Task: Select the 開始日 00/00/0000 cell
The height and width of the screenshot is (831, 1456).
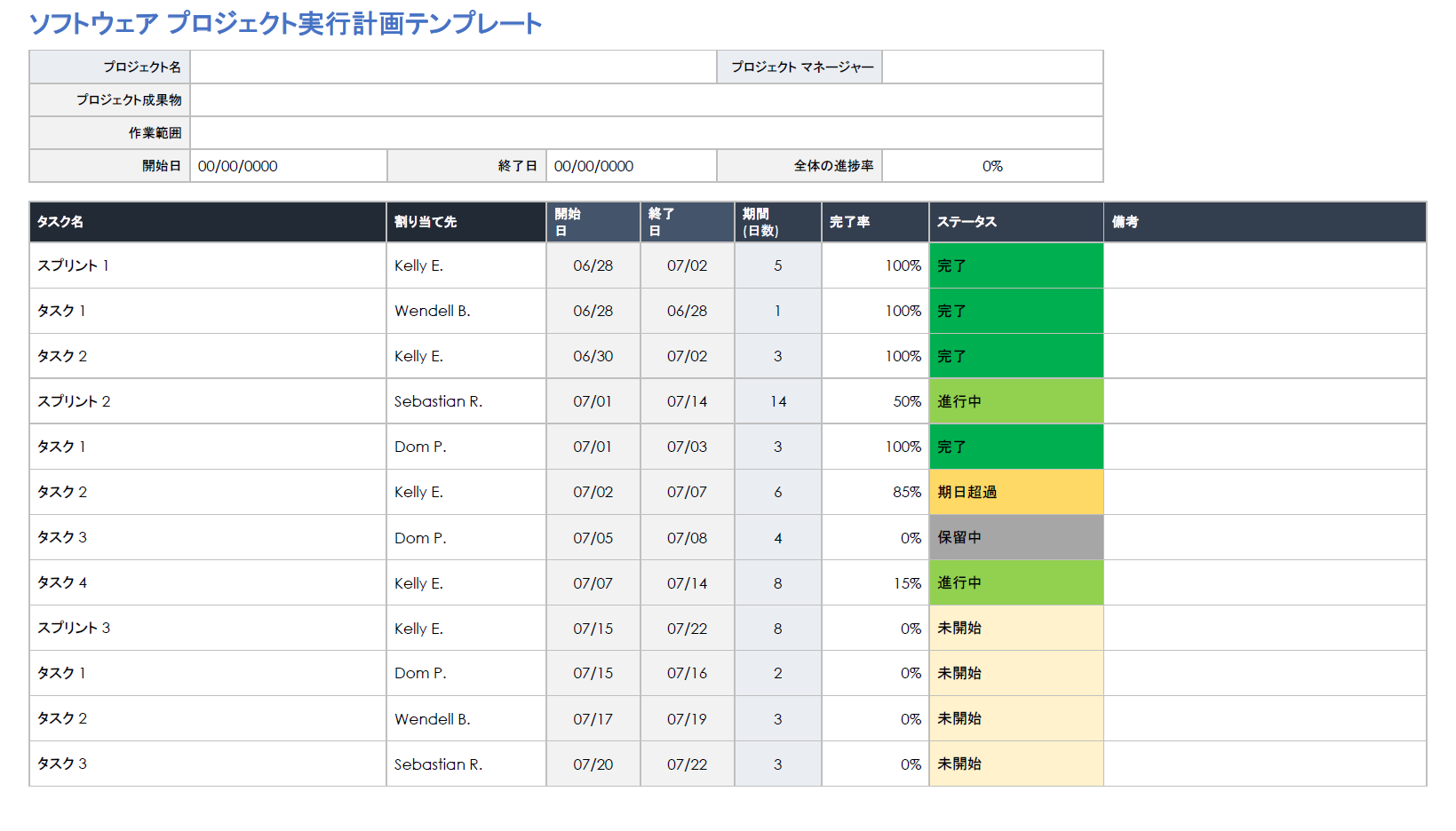Action: point(289,166)
